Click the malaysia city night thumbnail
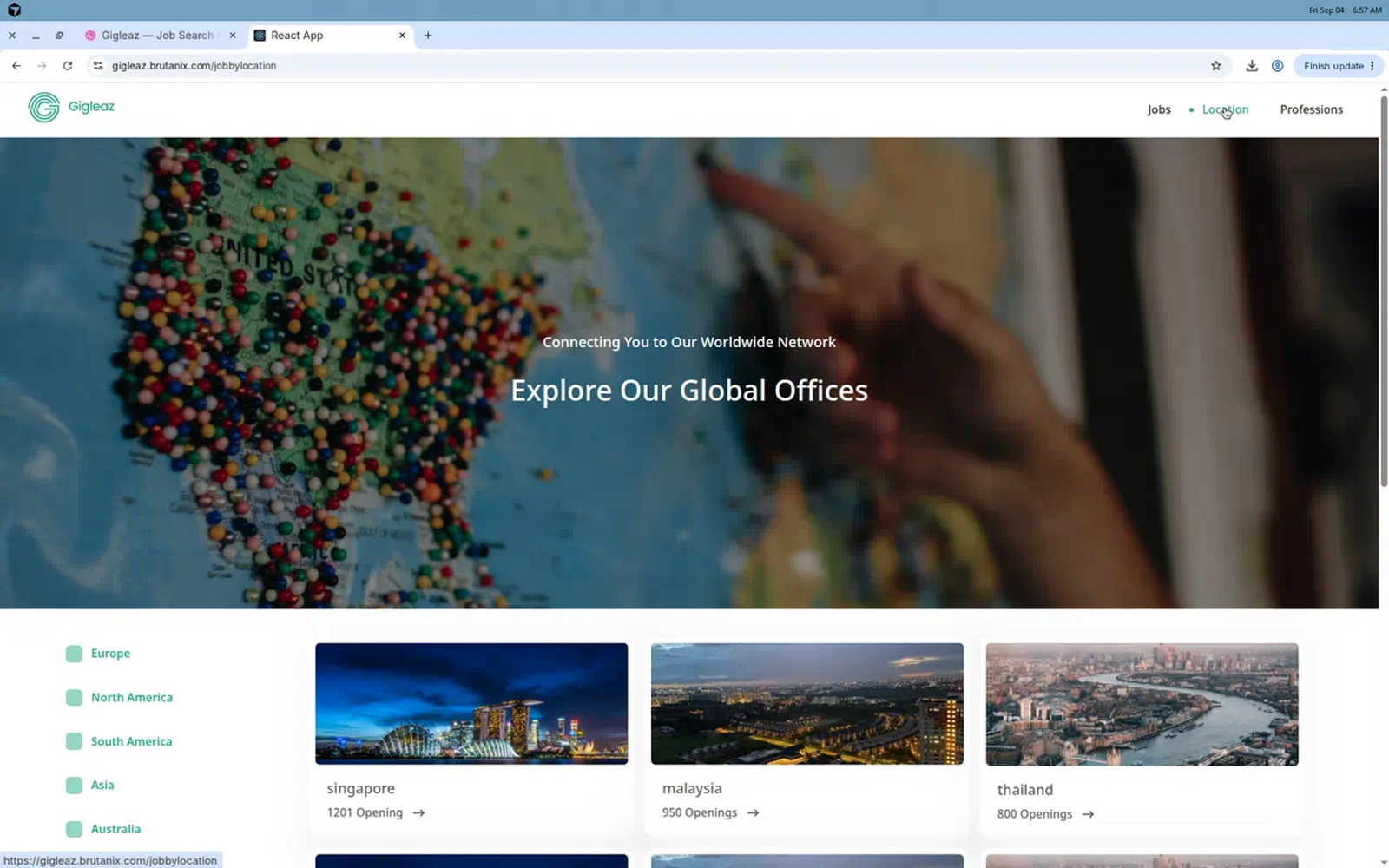The image size is (1389, 868). pos(807,704)
